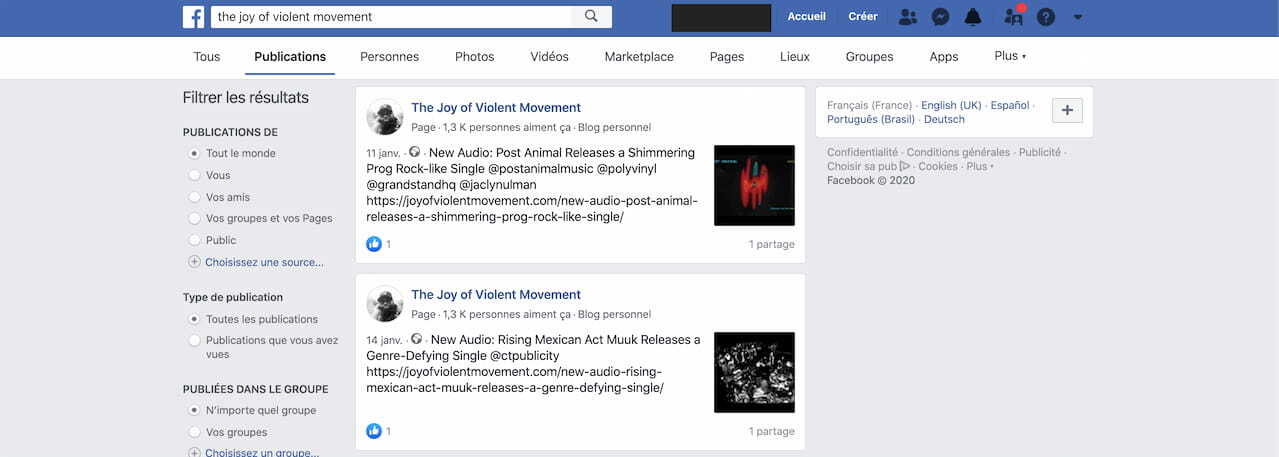Click into the search input field
This screenshot has width=1279, height=457.
point(392,17)
